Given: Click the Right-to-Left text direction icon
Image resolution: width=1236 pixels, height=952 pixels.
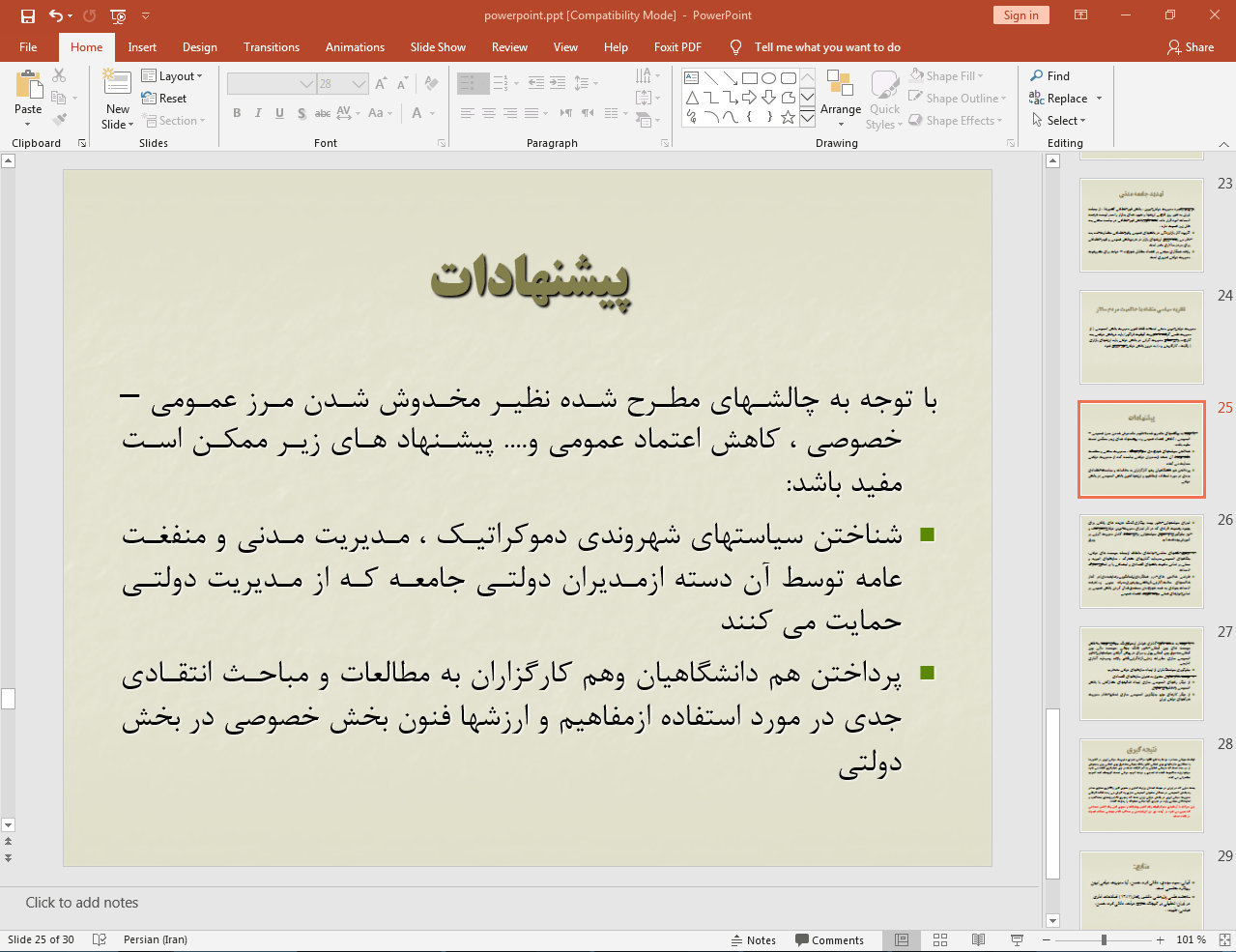Looking at the screenshot, I should [x=566, y=113].
